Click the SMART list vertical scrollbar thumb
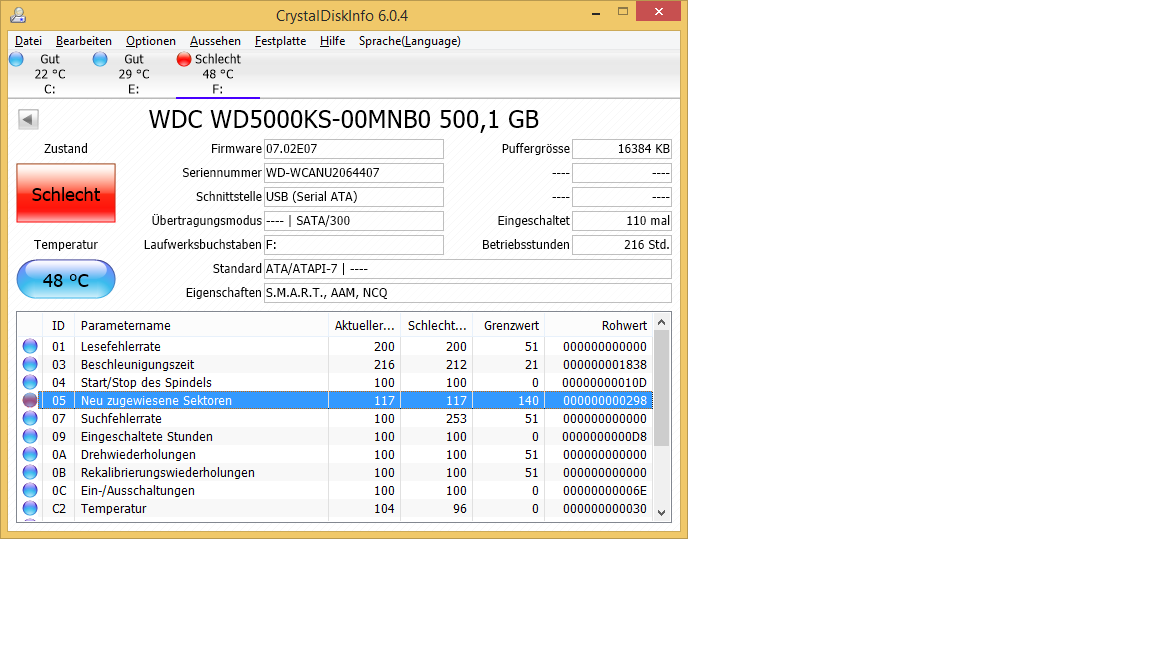 coord(661,388)
